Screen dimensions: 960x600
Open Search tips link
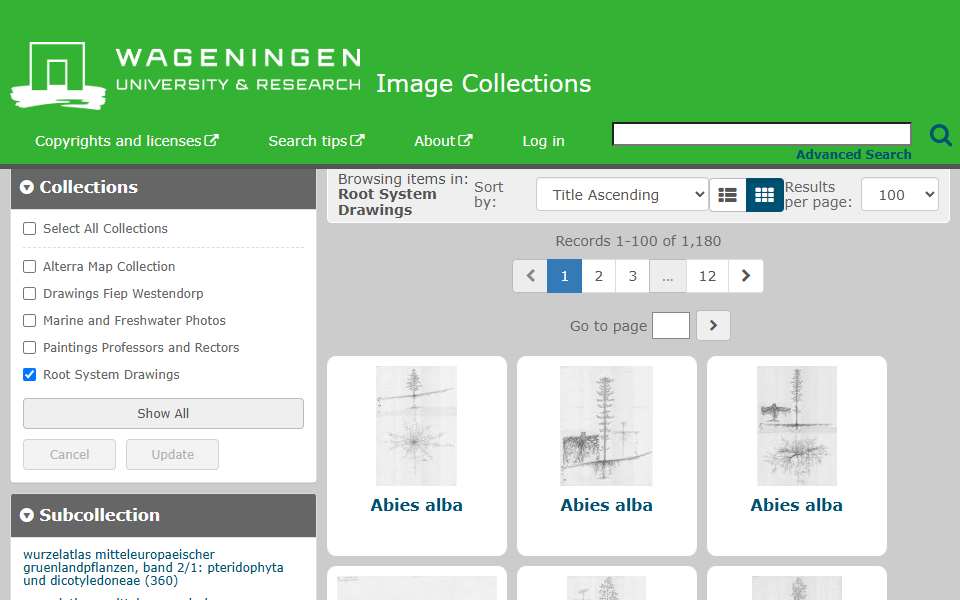316,141
